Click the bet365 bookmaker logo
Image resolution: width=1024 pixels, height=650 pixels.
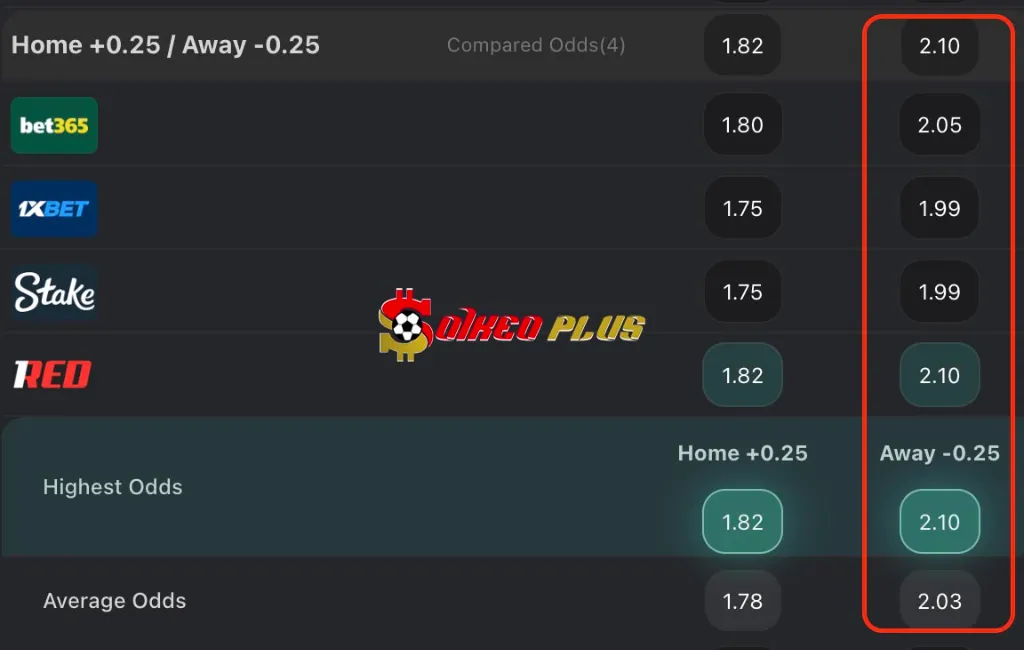54,125
